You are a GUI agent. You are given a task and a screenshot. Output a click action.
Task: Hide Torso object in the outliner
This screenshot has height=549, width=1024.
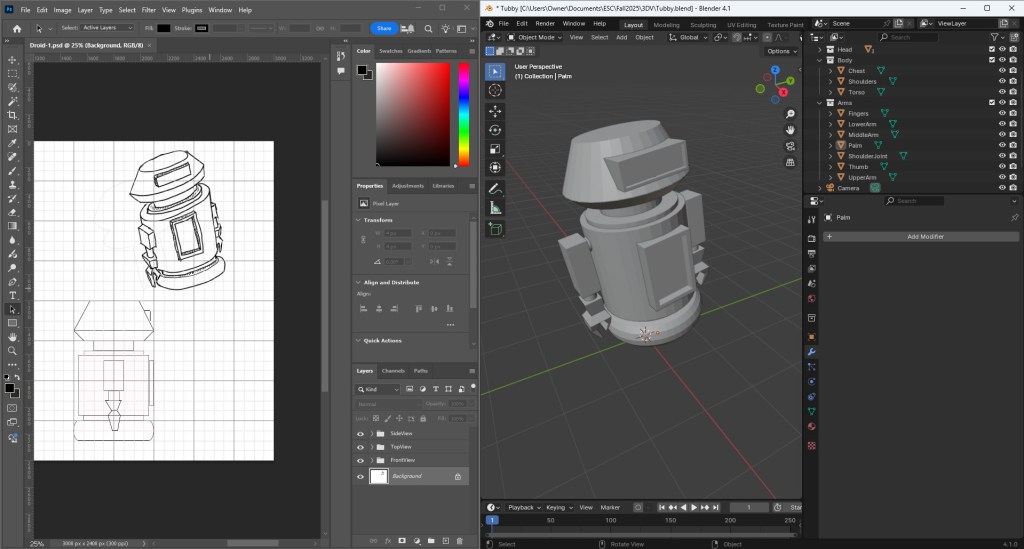[1001, 92]
